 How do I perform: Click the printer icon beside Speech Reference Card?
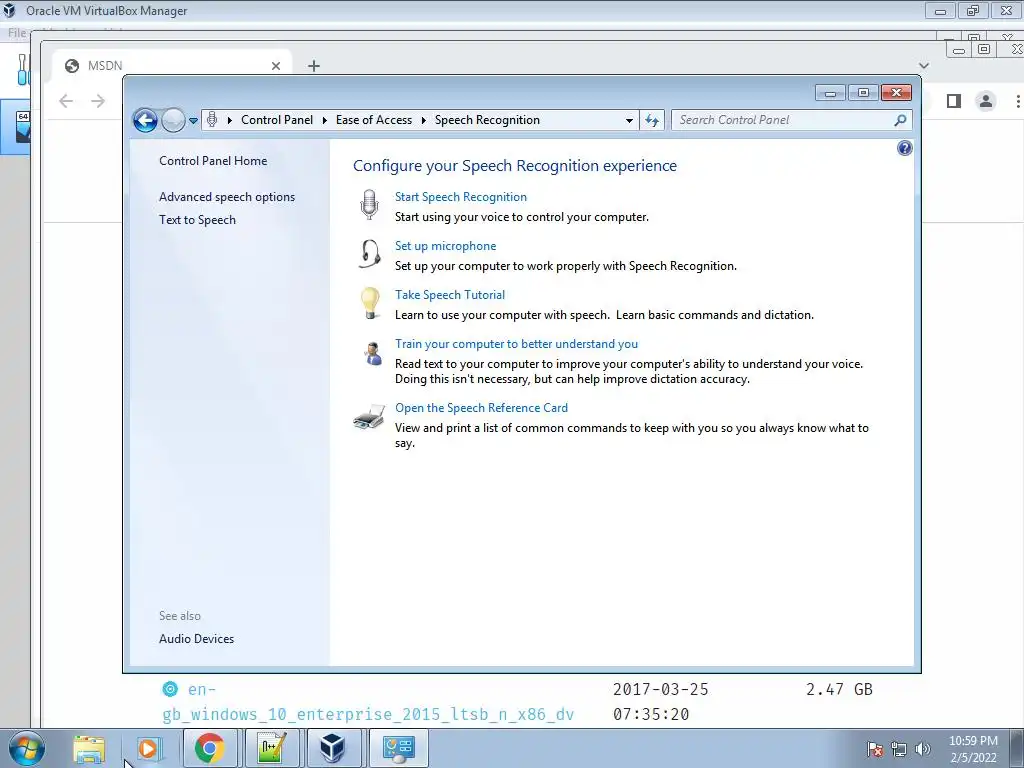(x=370, y=416)
